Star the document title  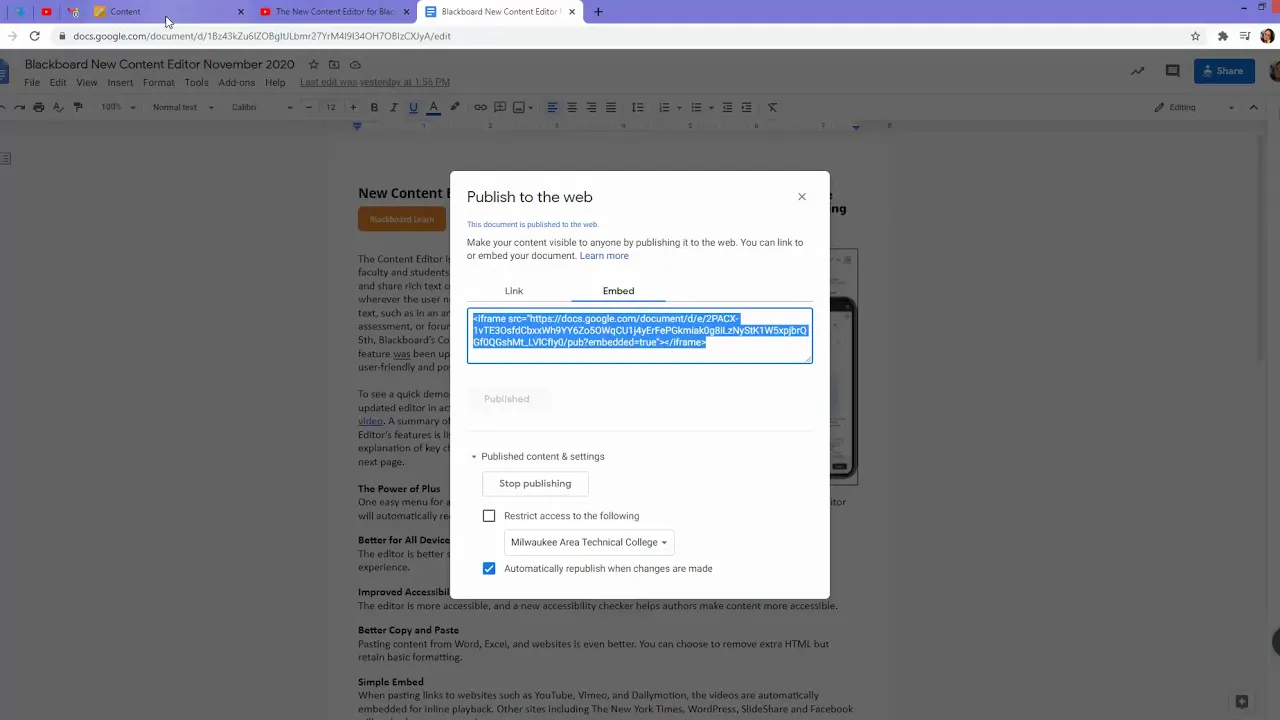pyautogui.click(x=313, y=65)
